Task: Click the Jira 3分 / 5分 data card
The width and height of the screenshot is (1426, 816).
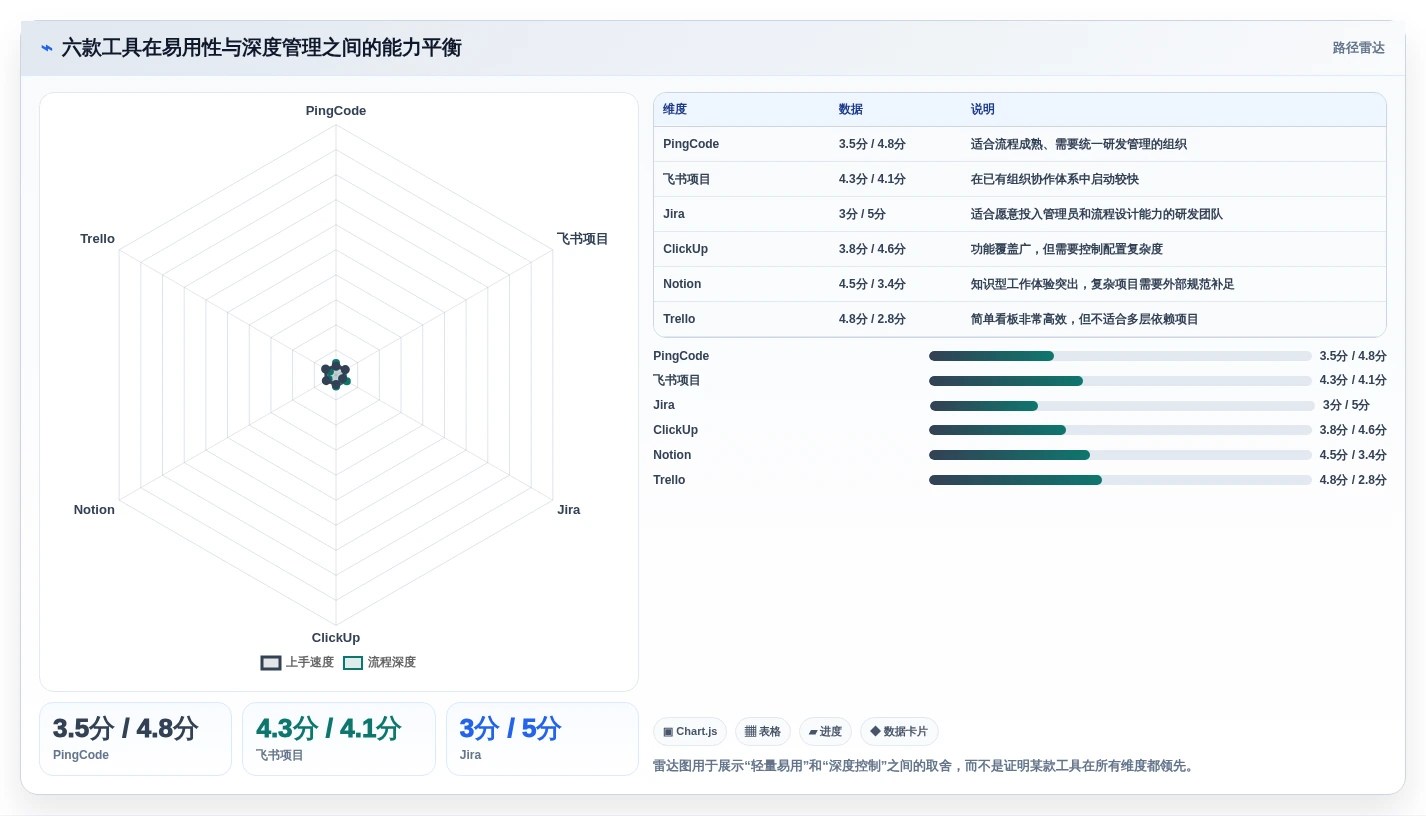Action: pos(542,739)
